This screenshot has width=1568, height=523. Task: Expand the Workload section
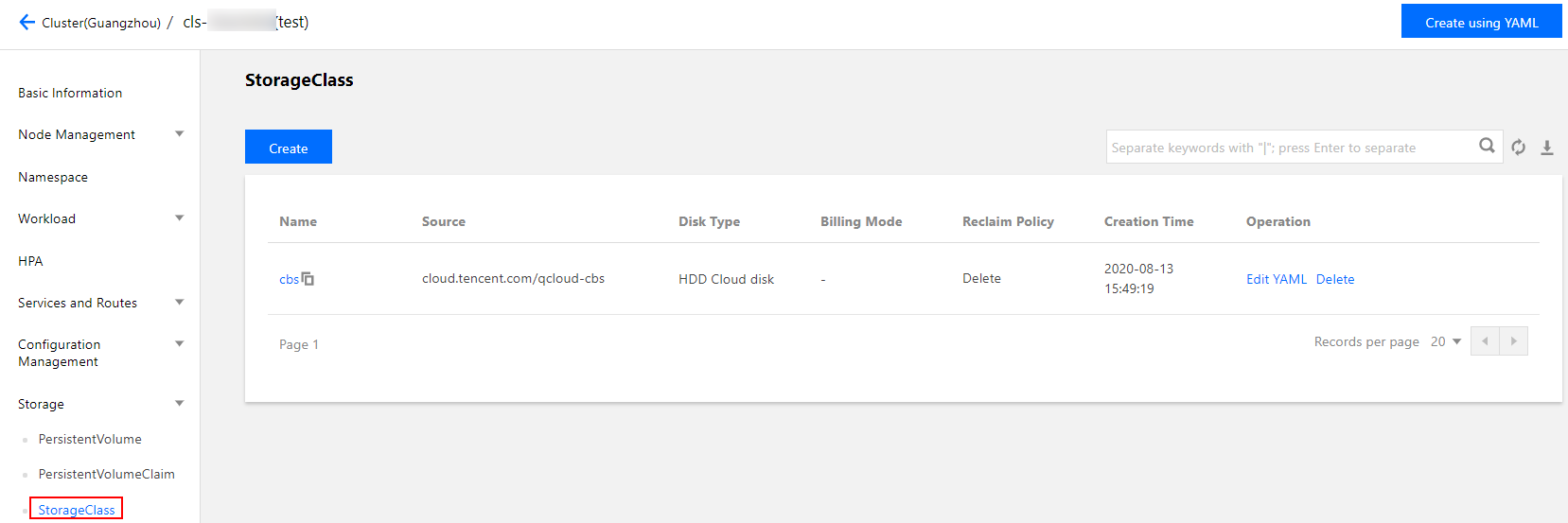coord(179,218)
